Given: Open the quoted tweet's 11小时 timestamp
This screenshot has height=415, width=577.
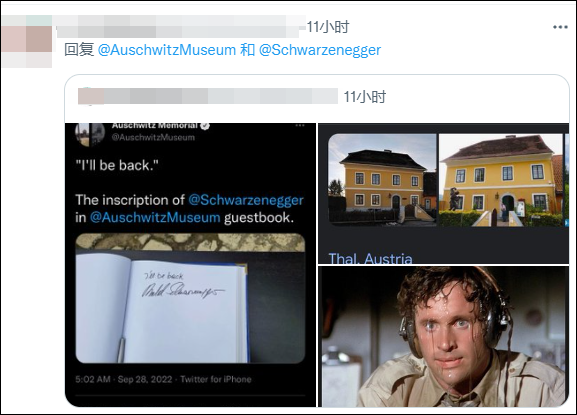Looking at the screenshot, I should tap(364, 97).
